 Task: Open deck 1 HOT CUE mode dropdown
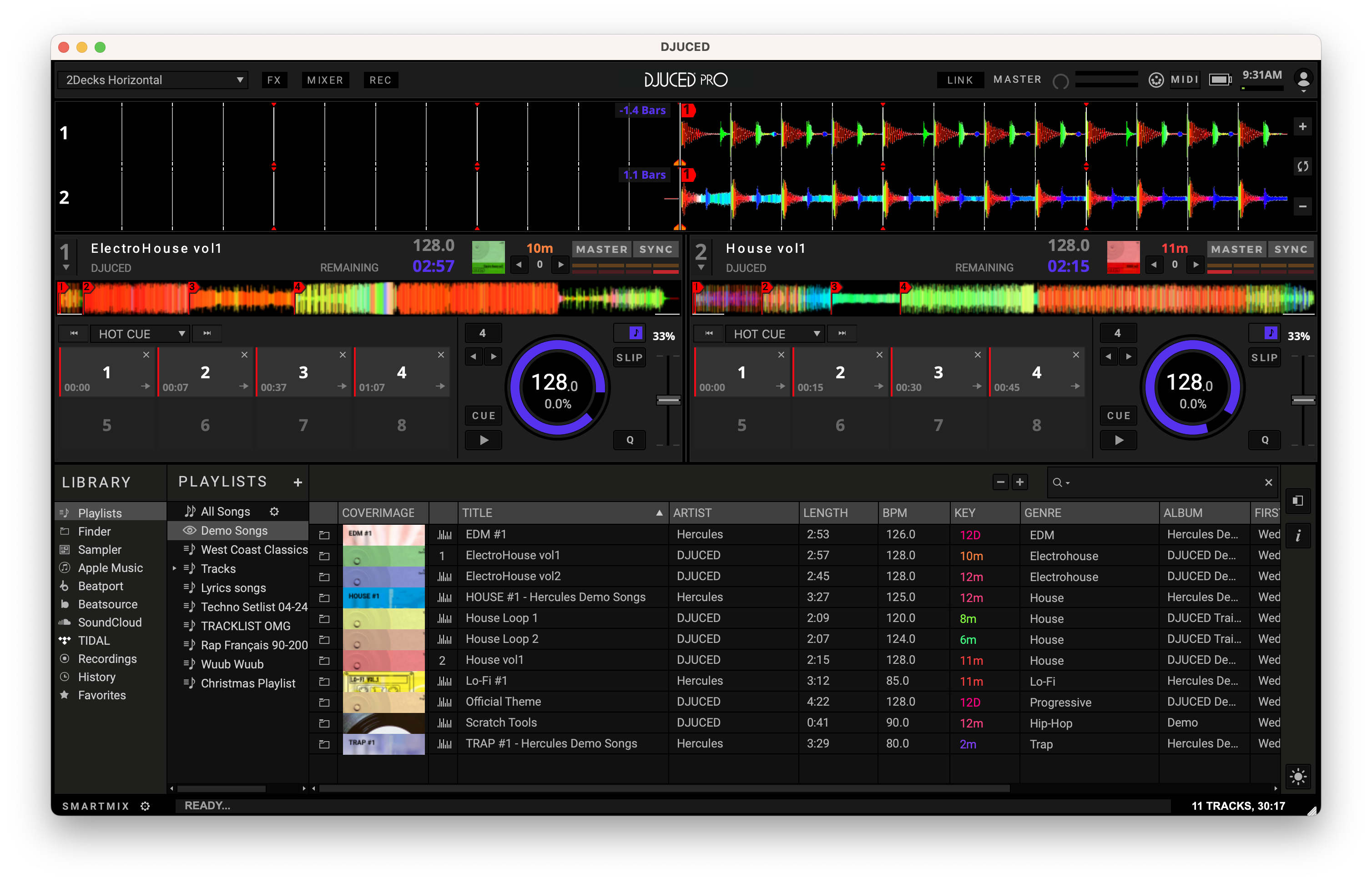pyautogui.click(x=141, y=334)
